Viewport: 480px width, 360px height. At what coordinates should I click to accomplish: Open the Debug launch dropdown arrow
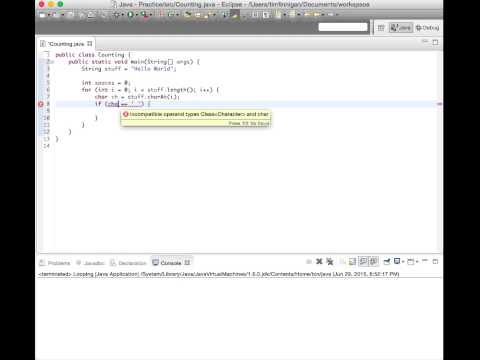point(123,15)
